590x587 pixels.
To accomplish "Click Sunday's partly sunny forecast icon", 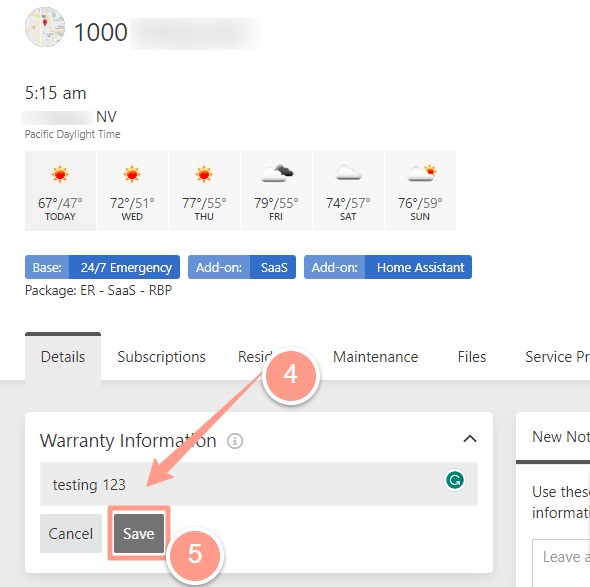I will (421, 173).
